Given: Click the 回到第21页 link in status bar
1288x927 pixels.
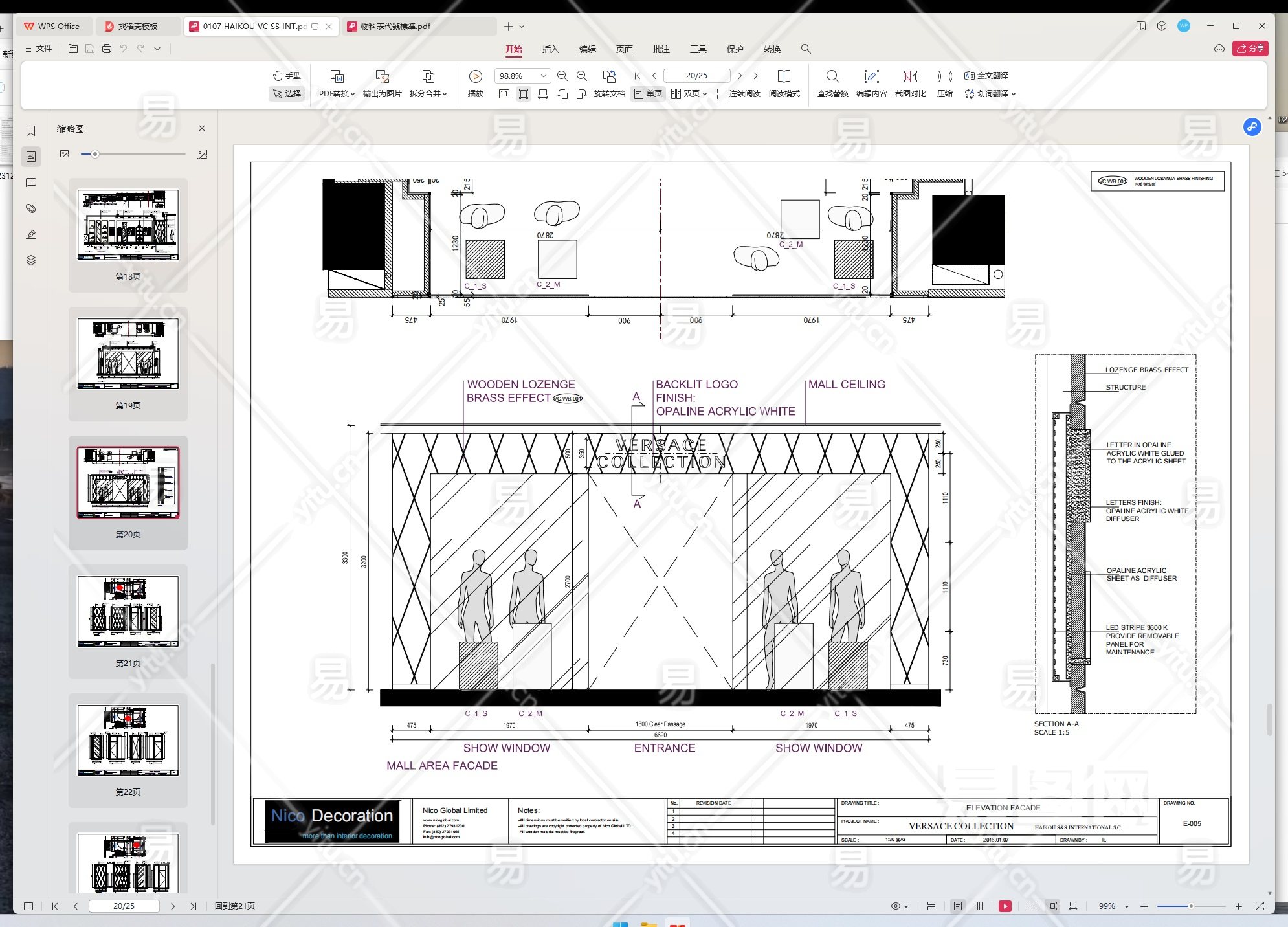Looking at the screenshot, I should (234, 906).
